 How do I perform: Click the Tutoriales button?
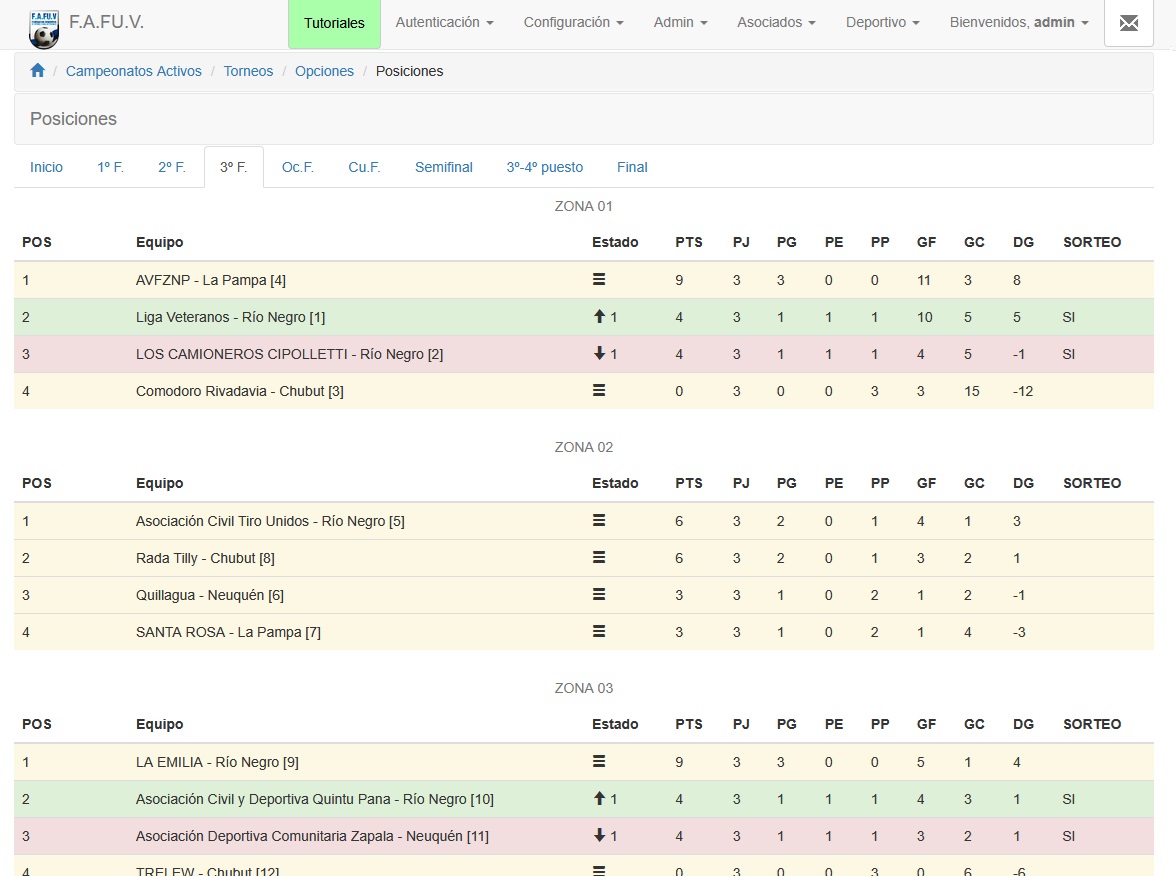(334, 24)
